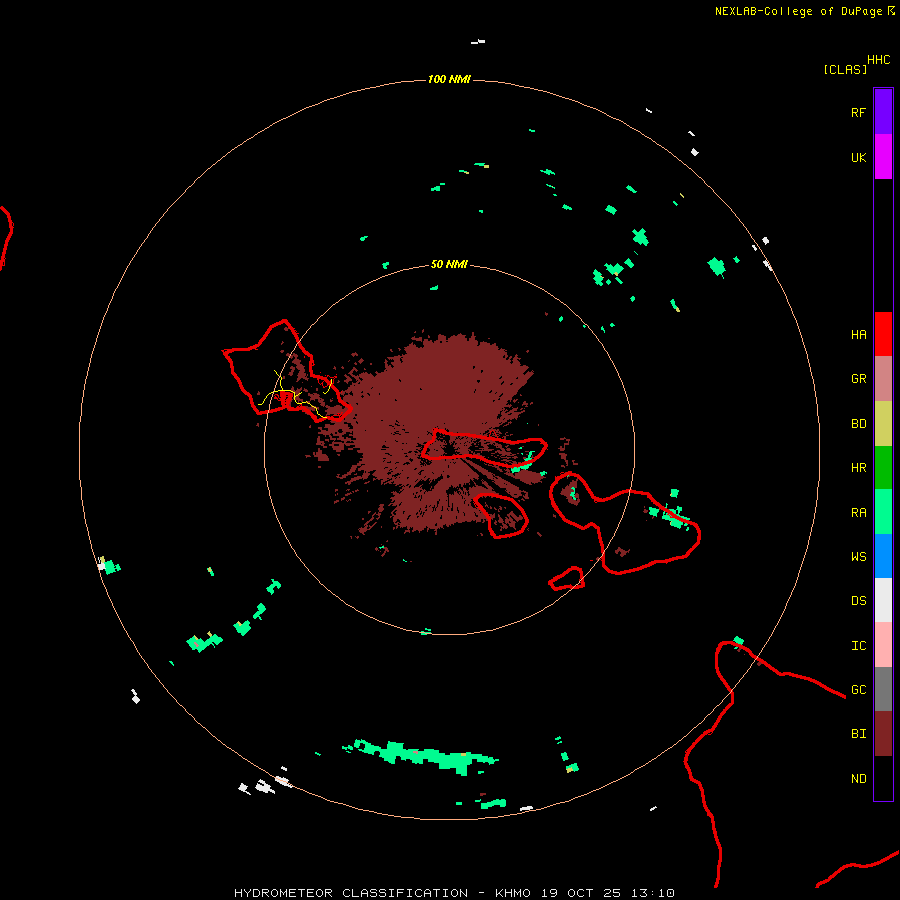The height and width of the screenshot is (900, 900).
Task: Click the WS legend label
Action: point(858,556)
